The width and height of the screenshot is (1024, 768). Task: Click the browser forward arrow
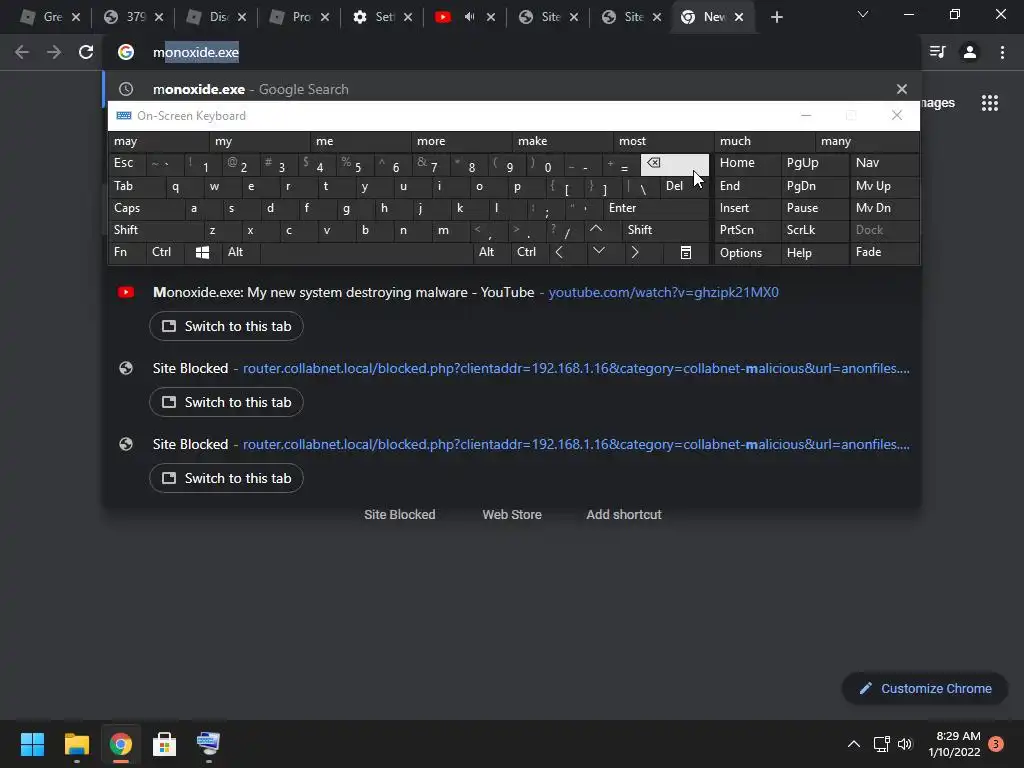pyautogui.click(x=54, y=52)
